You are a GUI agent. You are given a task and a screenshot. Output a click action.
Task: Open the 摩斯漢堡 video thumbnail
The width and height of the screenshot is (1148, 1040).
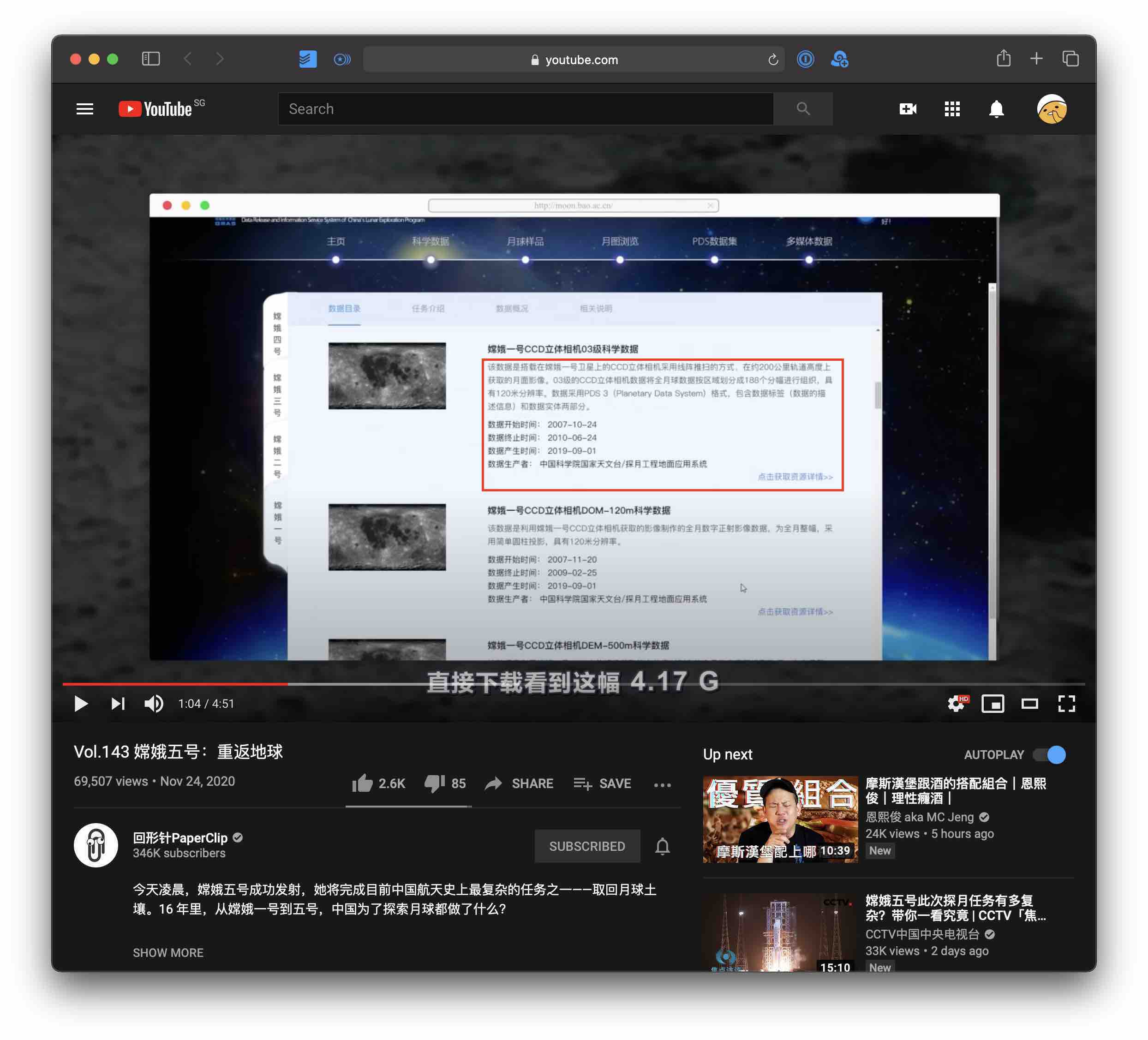(x=780, y=819)
